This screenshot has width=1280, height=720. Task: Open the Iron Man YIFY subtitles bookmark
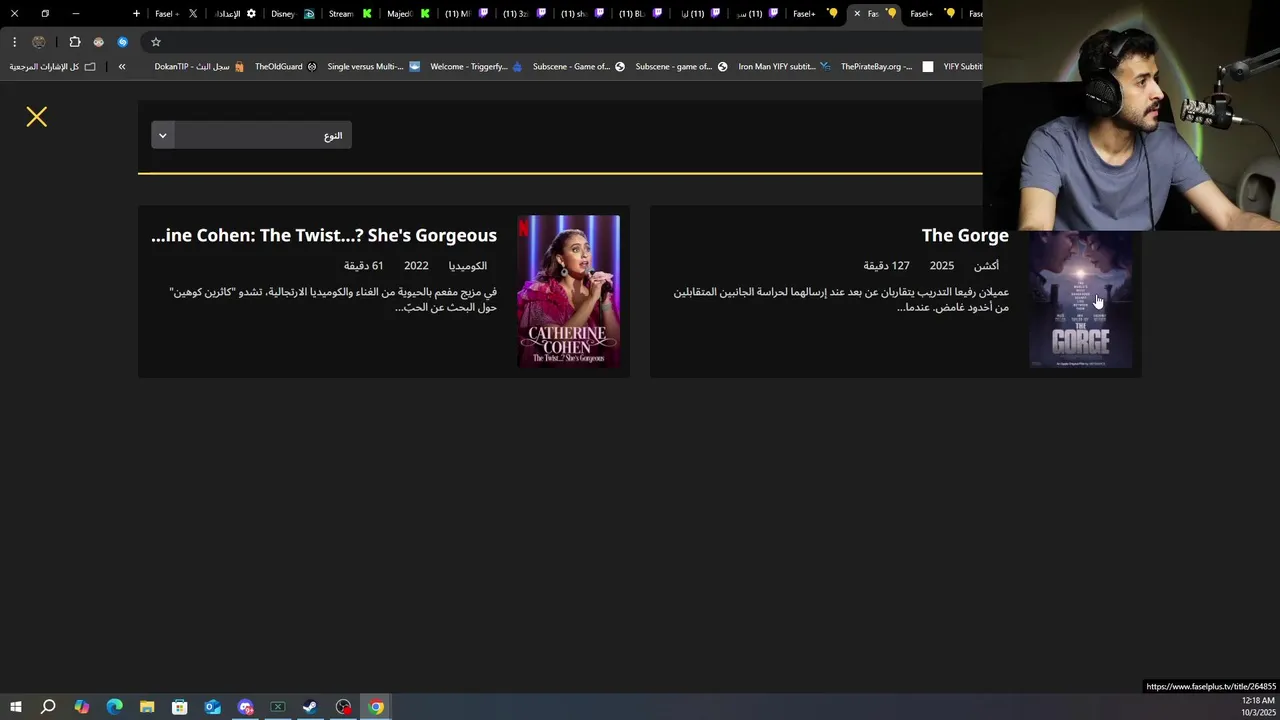pyautogui.click(x=784, y=67)
